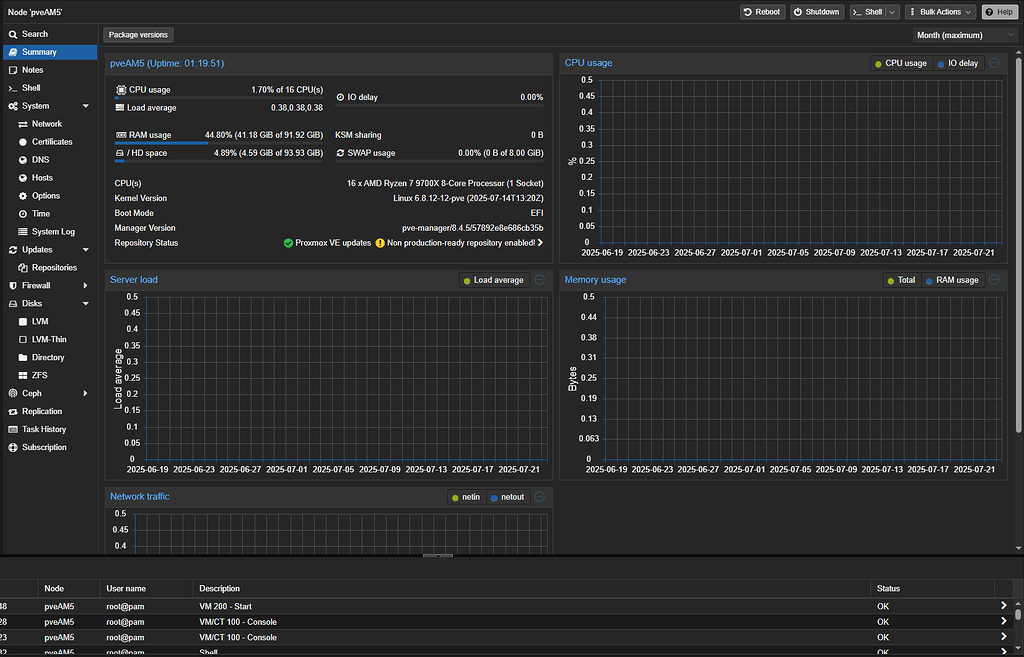Viewport: 1024px width, 657px height.
Task: Click the Subscription support icon
Action: (12, 447)
